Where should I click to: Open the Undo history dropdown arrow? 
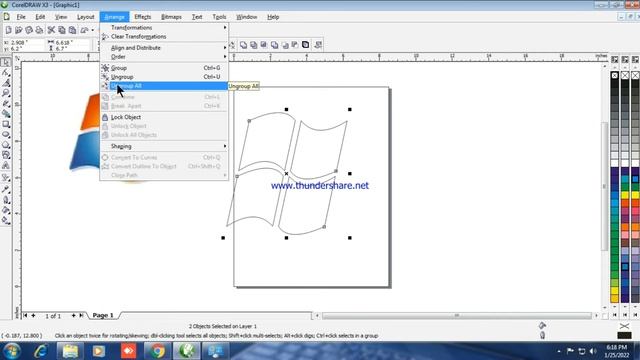93,30
